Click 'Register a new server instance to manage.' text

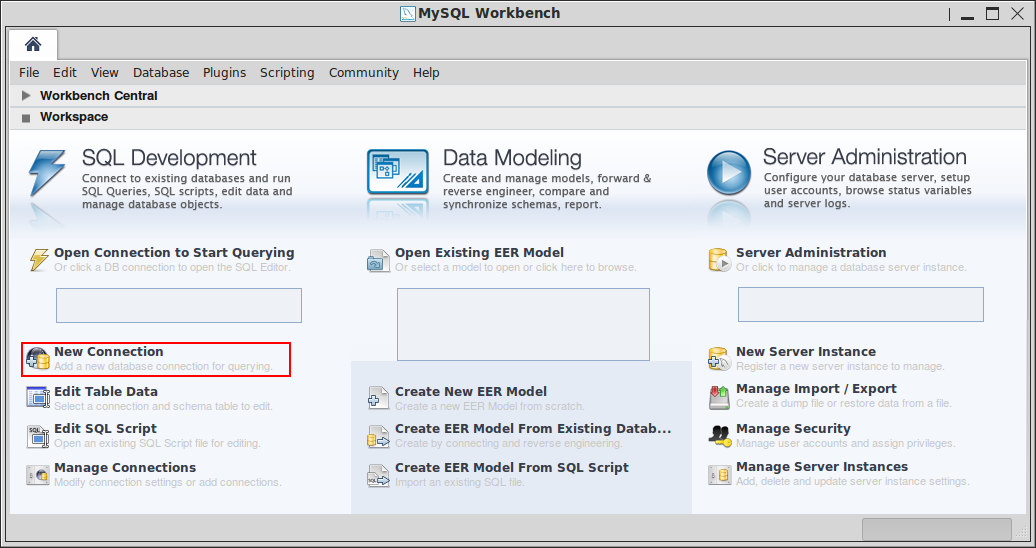point(840,366)
